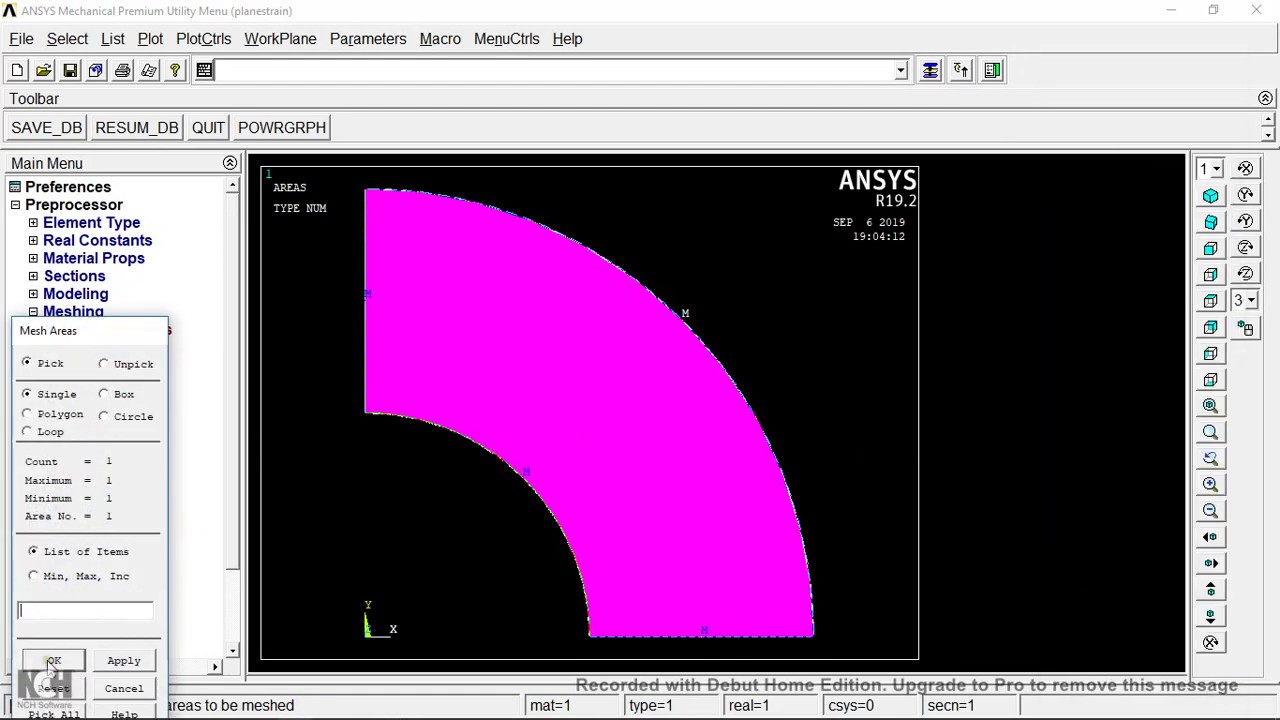Image resolution: width=1280 pixels, height=720 pixels.
Task: Open the Contact Manager icon
Action: [x=992, y=70]
